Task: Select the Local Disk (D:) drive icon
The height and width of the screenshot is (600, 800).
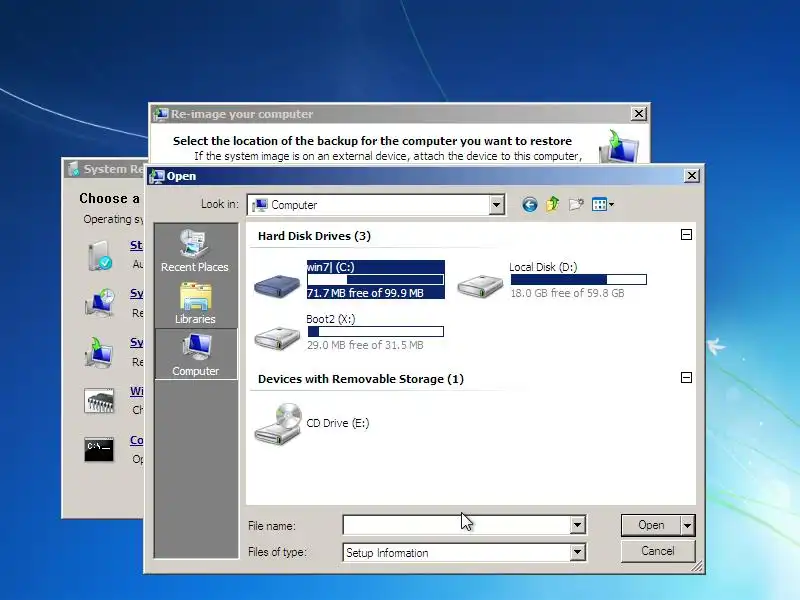Action: 480,285
